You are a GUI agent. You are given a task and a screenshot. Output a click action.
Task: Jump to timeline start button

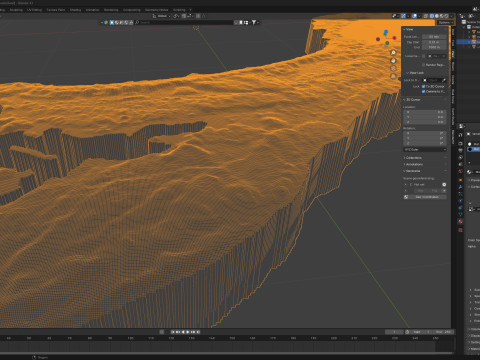tap(174, 332)
